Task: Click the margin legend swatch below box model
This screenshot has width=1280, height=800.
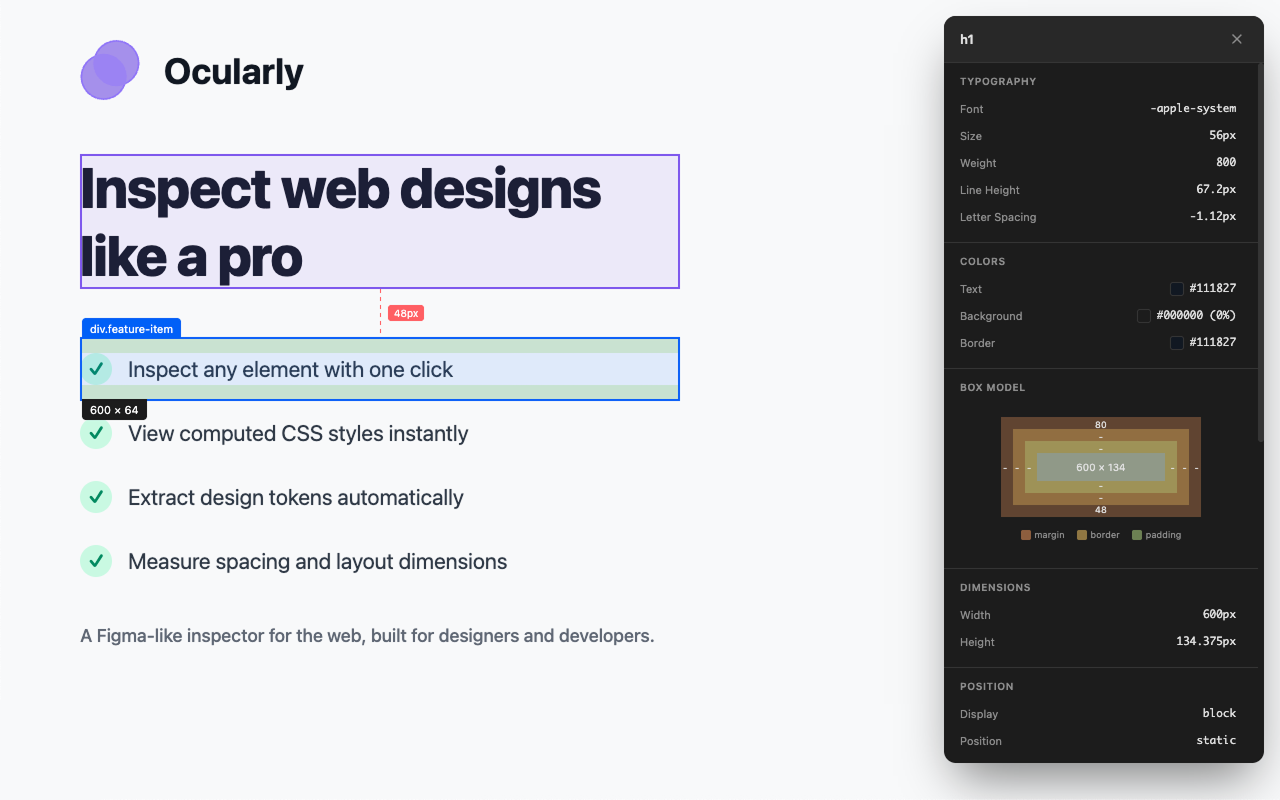Action: (1025, 534)
